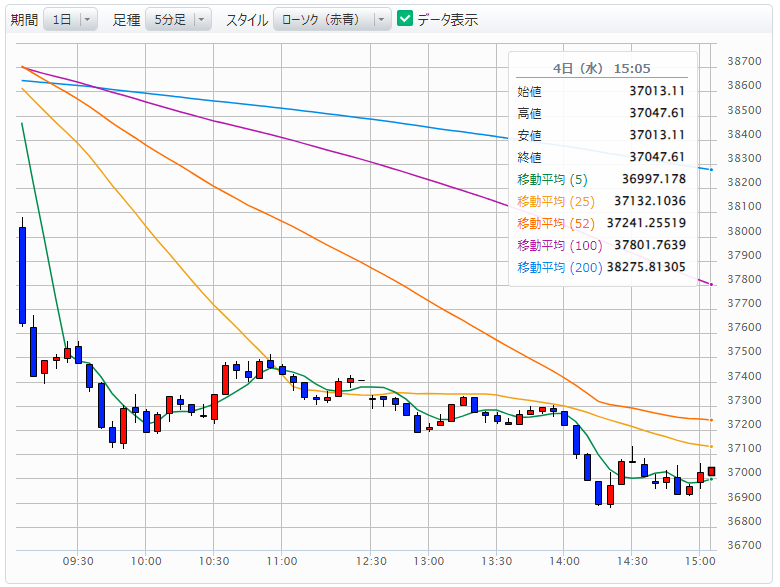The height and width of the screenshot is (587, 780).
Task: Click the green 移動平均 (5) legend entry
Action: pos(552,179)
